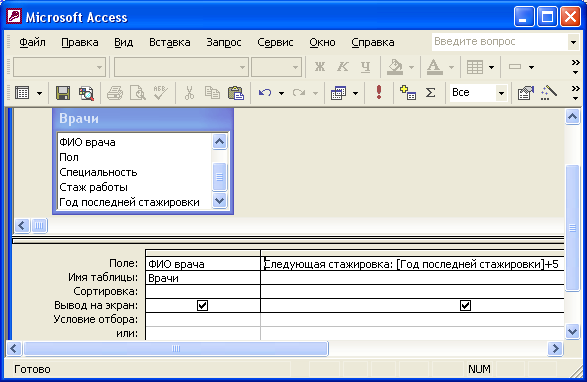Open the font color dropdown arrow
The image size is (587, 382).
(x=451, y=67)
